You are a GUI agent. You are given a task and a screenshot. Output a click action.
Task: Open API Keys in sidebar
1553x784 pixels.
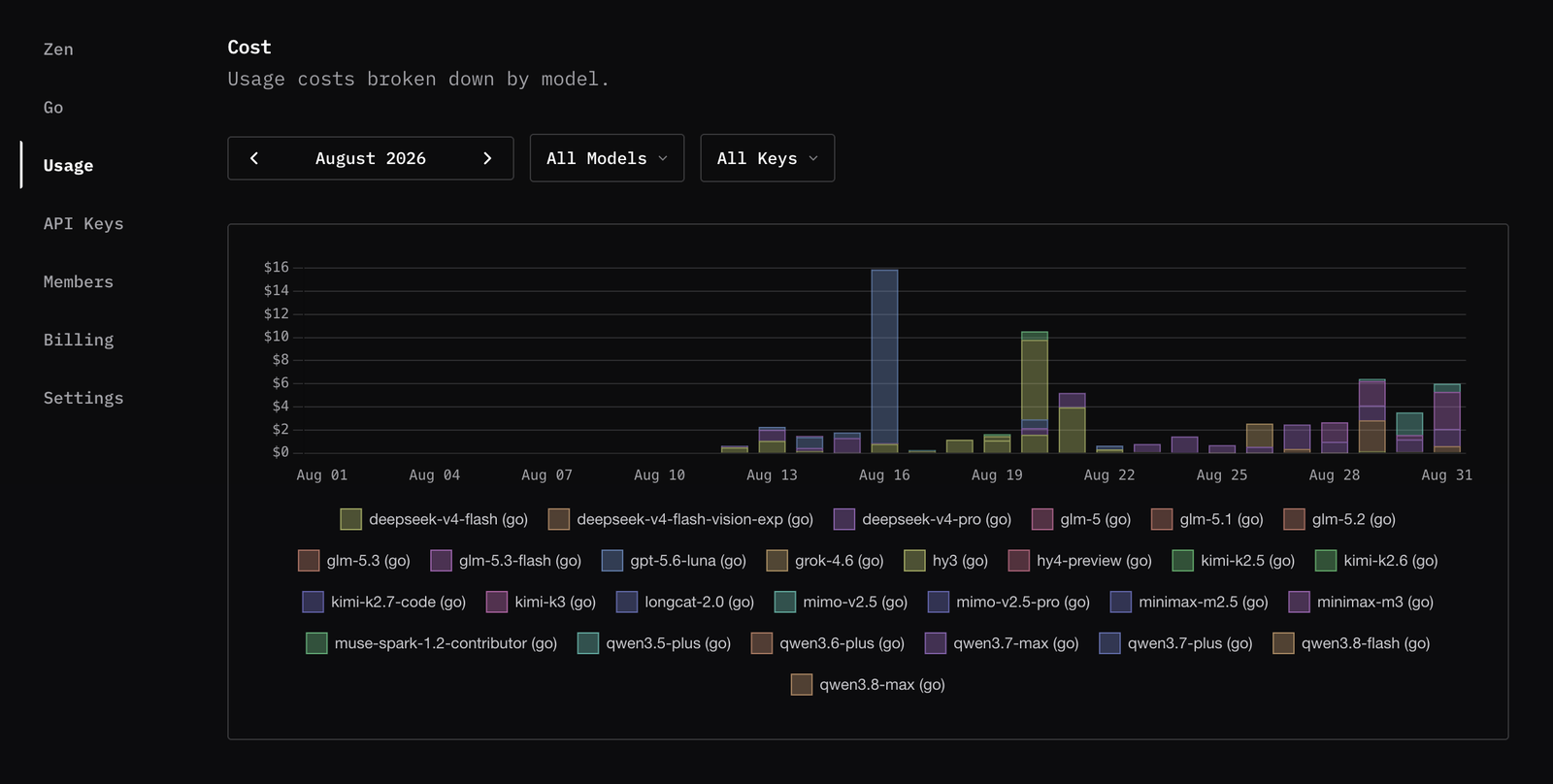pyautogui.click(x=83, y=224)
